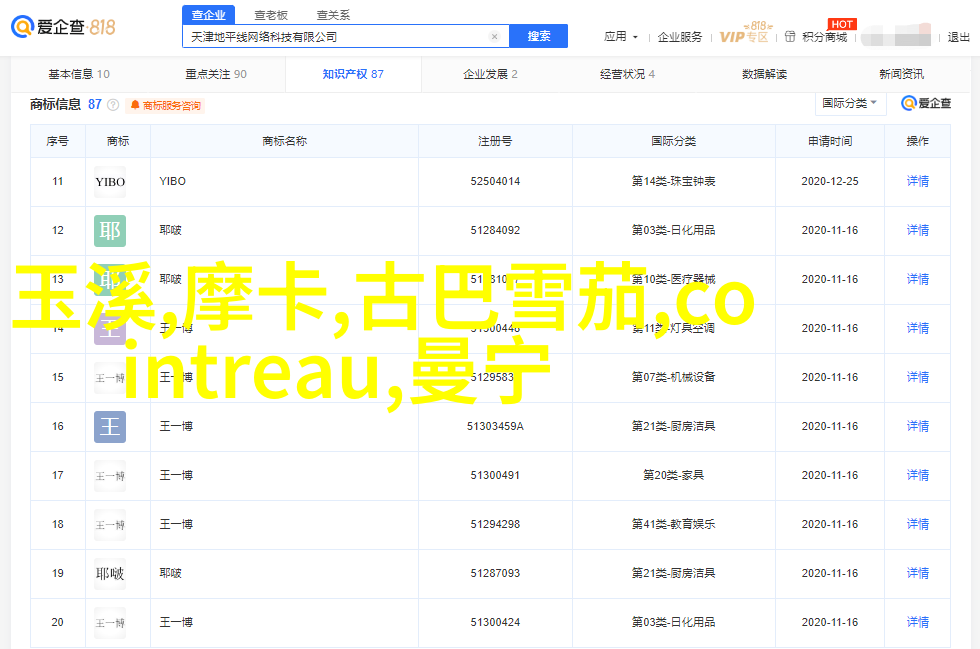Open the 王一博 trademark image in row 20
This screenshot has height=649, width=980.
tap(110, 623)
